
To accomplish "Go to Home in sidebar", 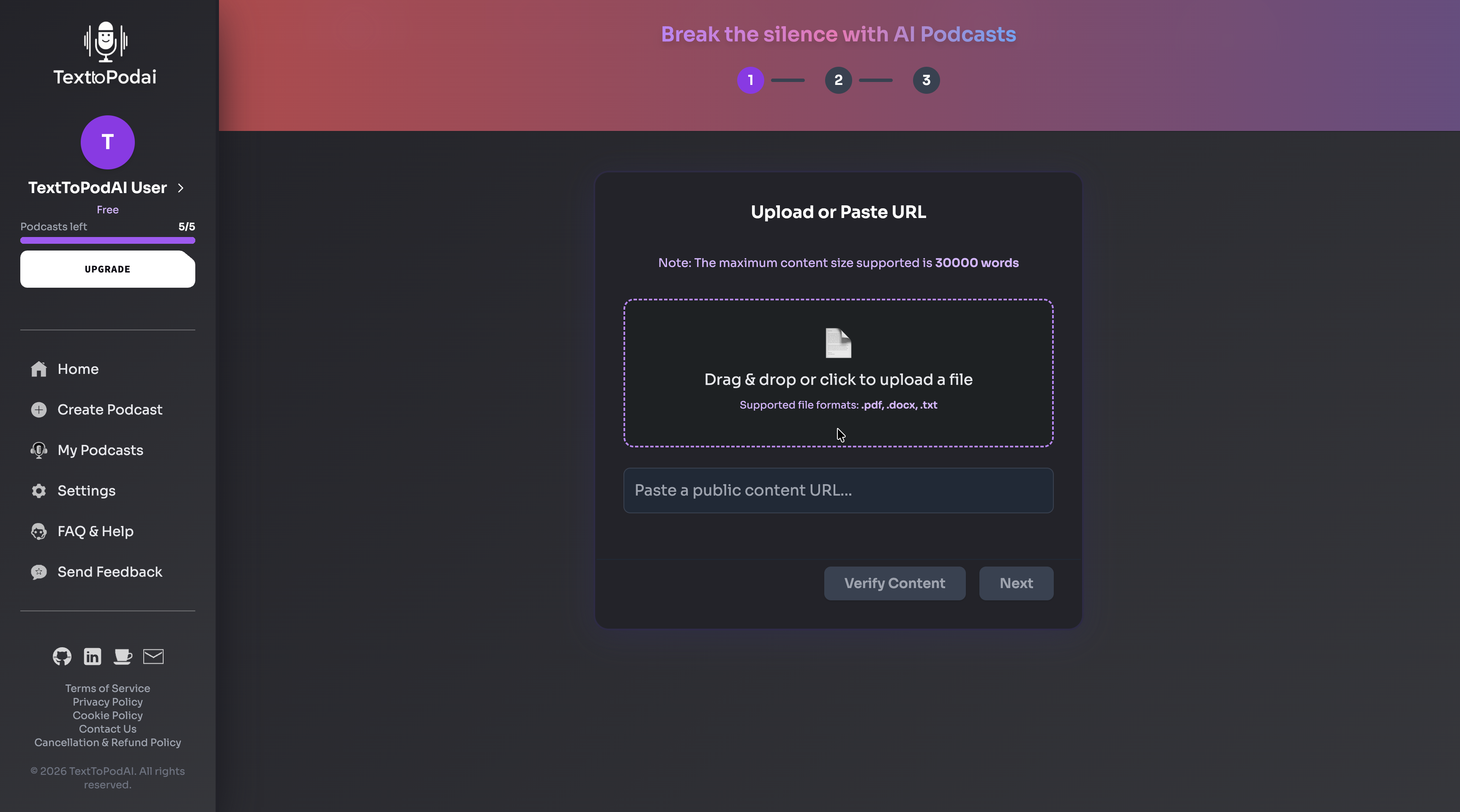I will pos(78,369).
